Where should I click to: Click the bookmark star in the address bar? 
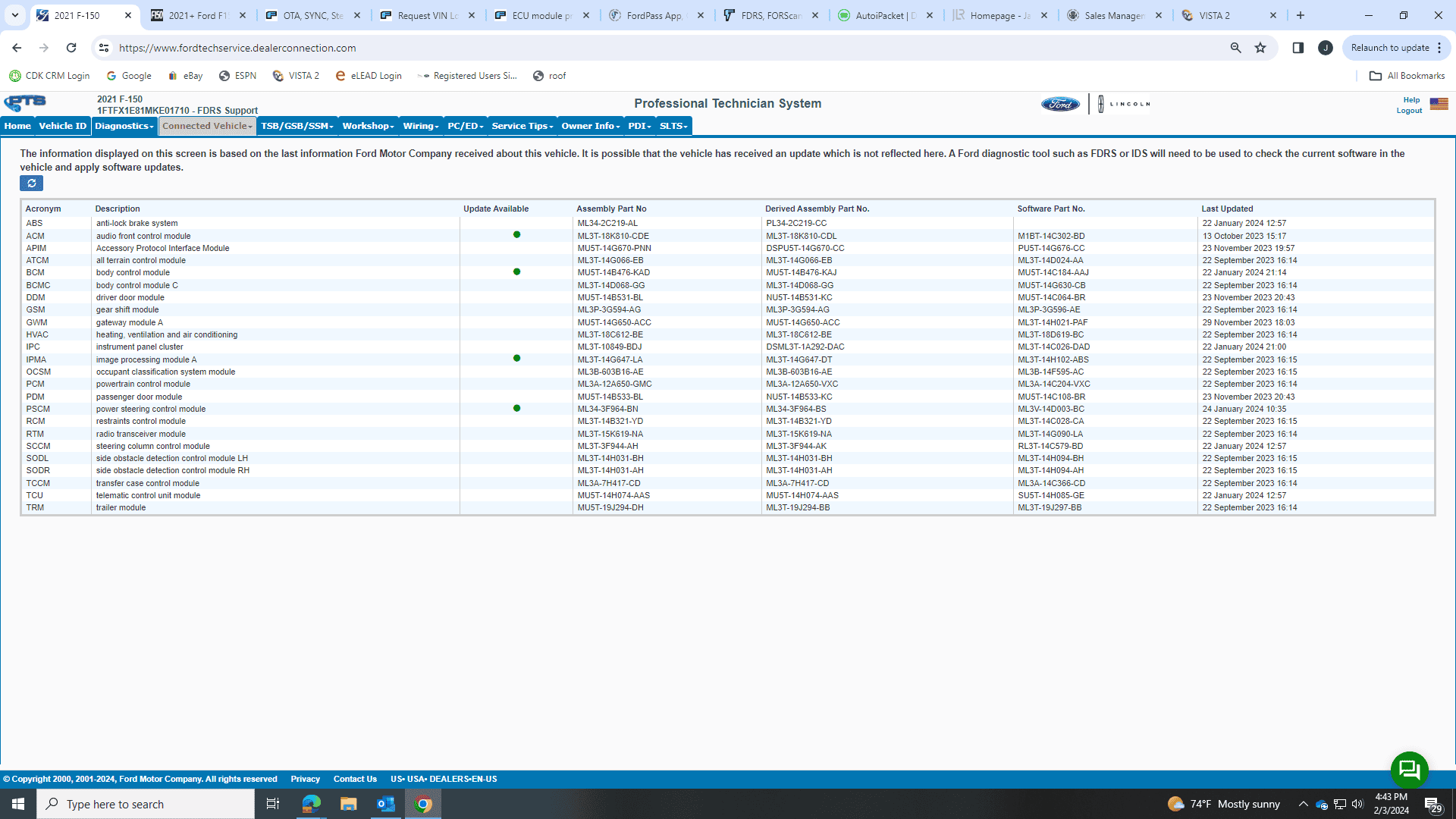(x=1260, y=47)
